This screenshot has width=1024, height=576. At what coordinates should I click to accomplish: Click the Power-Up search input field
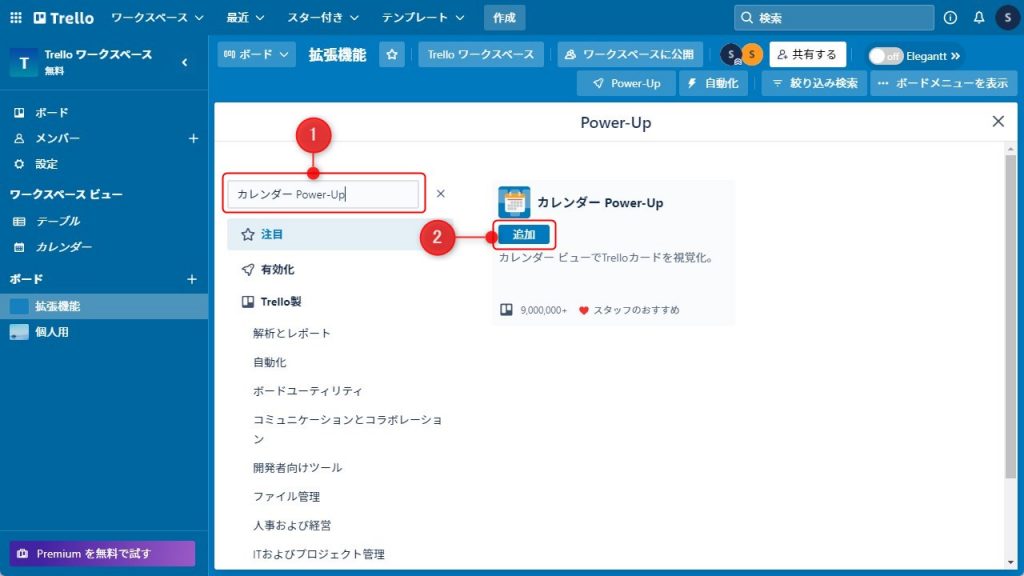pyautogui.click(x=323, y=194)
